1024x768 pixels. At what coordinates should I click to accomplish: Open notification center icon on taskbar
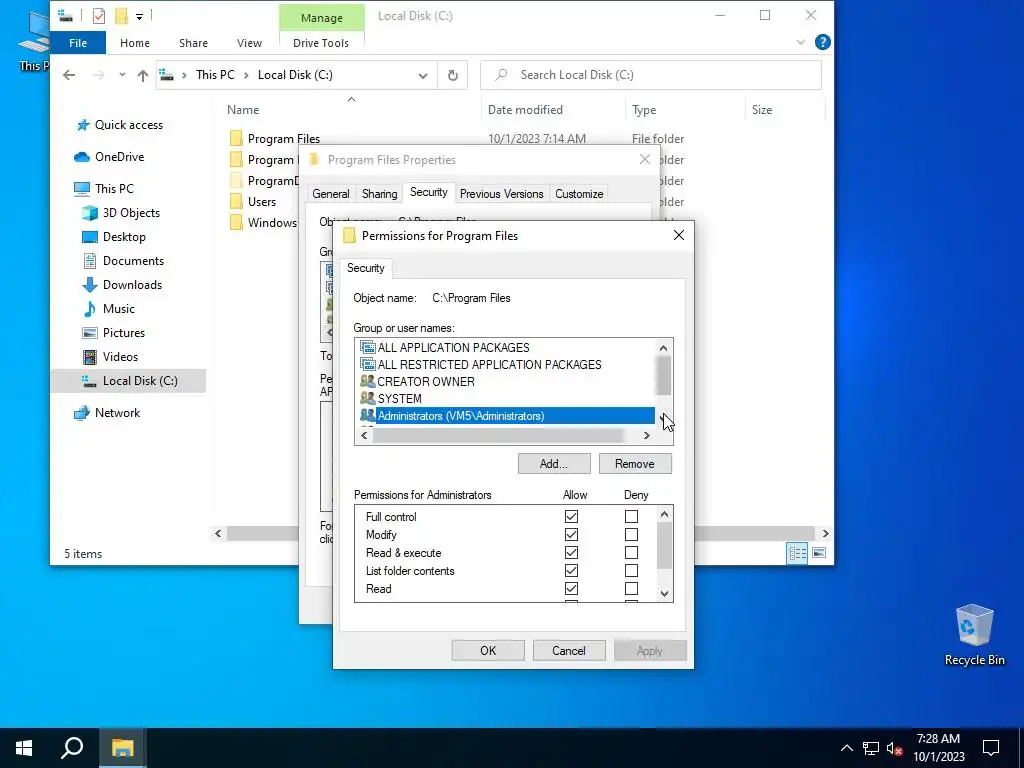(x=991, y=748)
